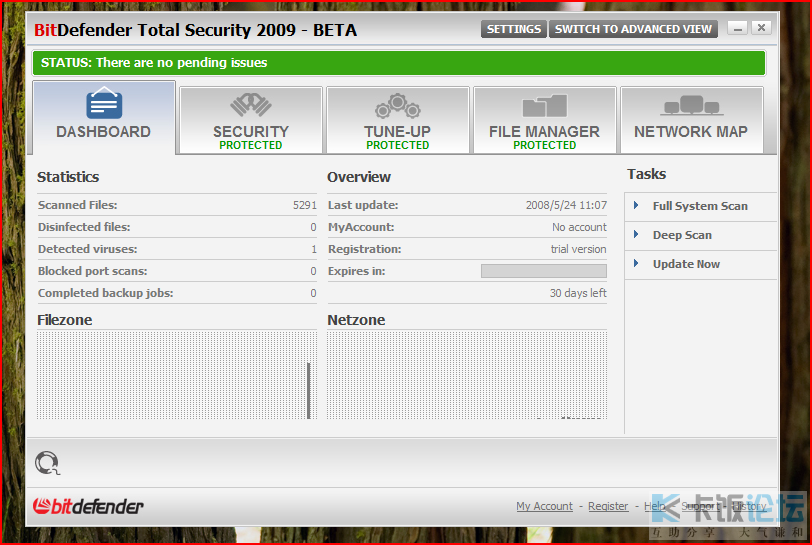This screenshot has height=545, width=812.
Task: Switch to Advanced View
Action: click(x=633, y=29)
